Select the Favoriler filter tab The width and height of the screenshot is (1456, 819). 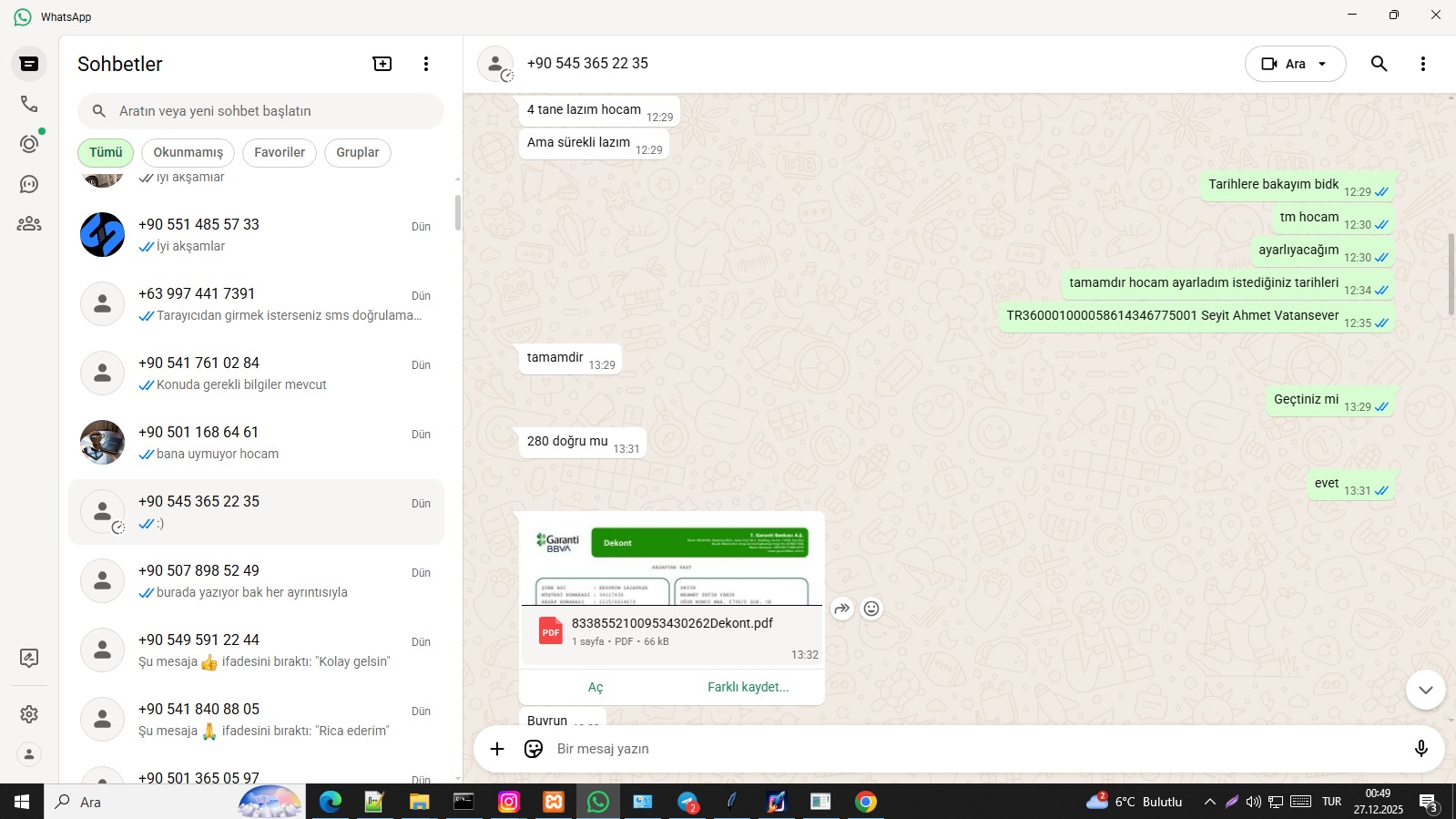point(280,152)
